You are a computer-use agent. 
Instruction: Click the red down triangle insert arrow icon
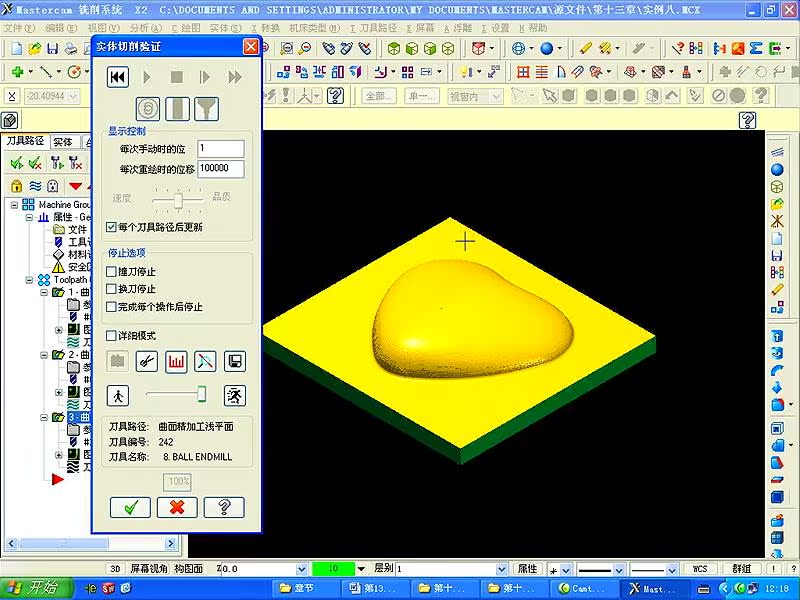coord(75,186)
